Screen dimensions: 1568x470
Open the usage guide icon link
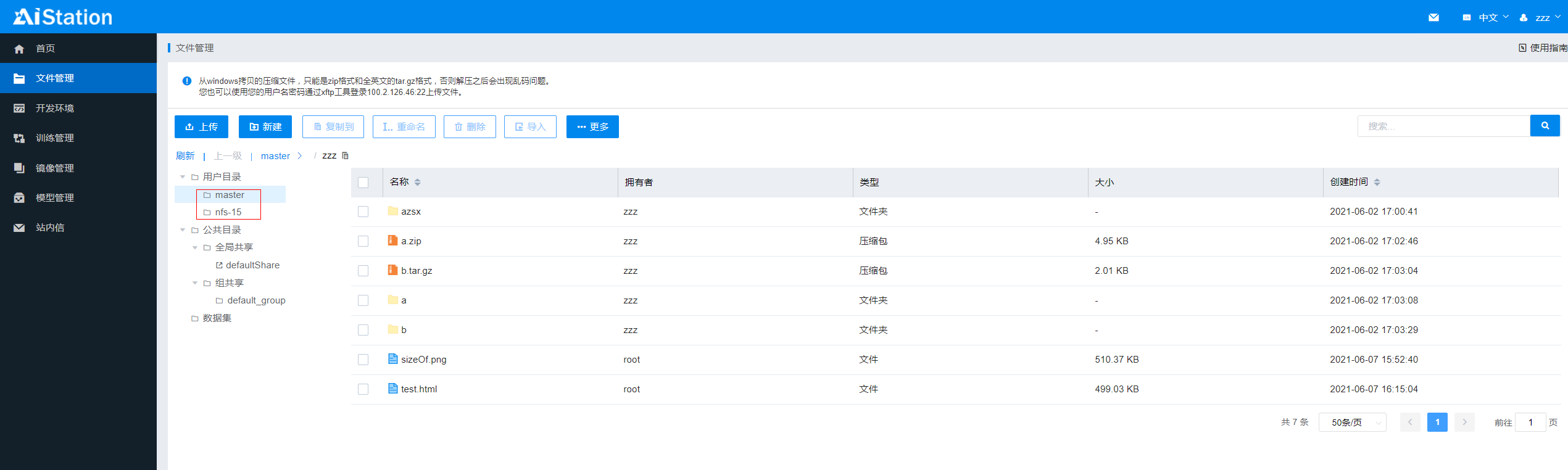(1522, 48)
